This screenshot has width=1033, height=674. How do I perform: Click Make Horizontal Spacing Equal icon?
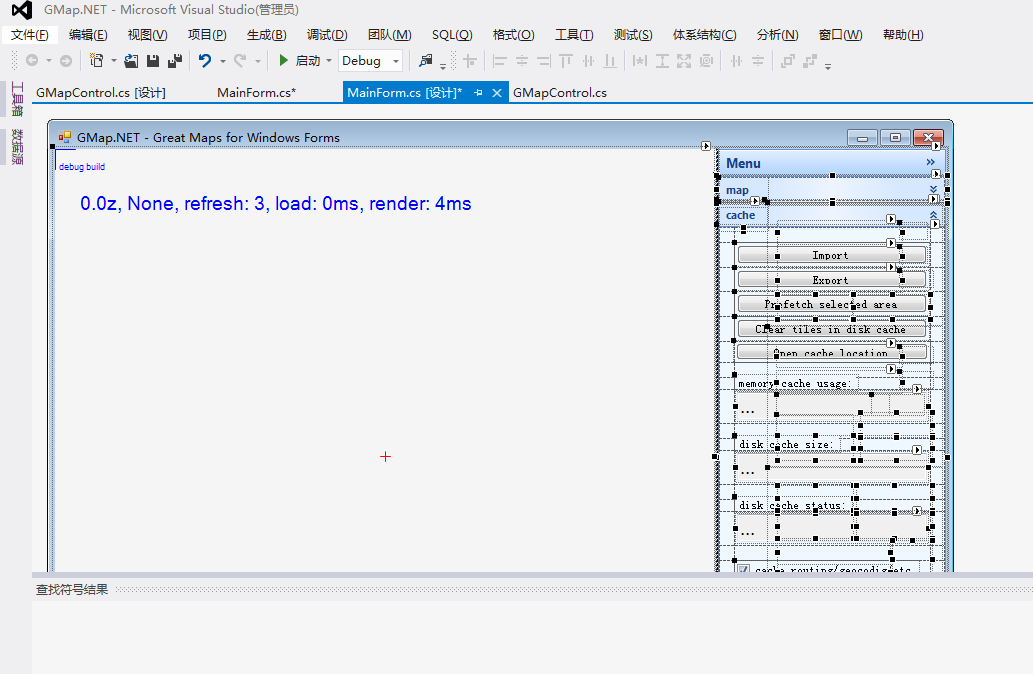[x=737, y=61]
